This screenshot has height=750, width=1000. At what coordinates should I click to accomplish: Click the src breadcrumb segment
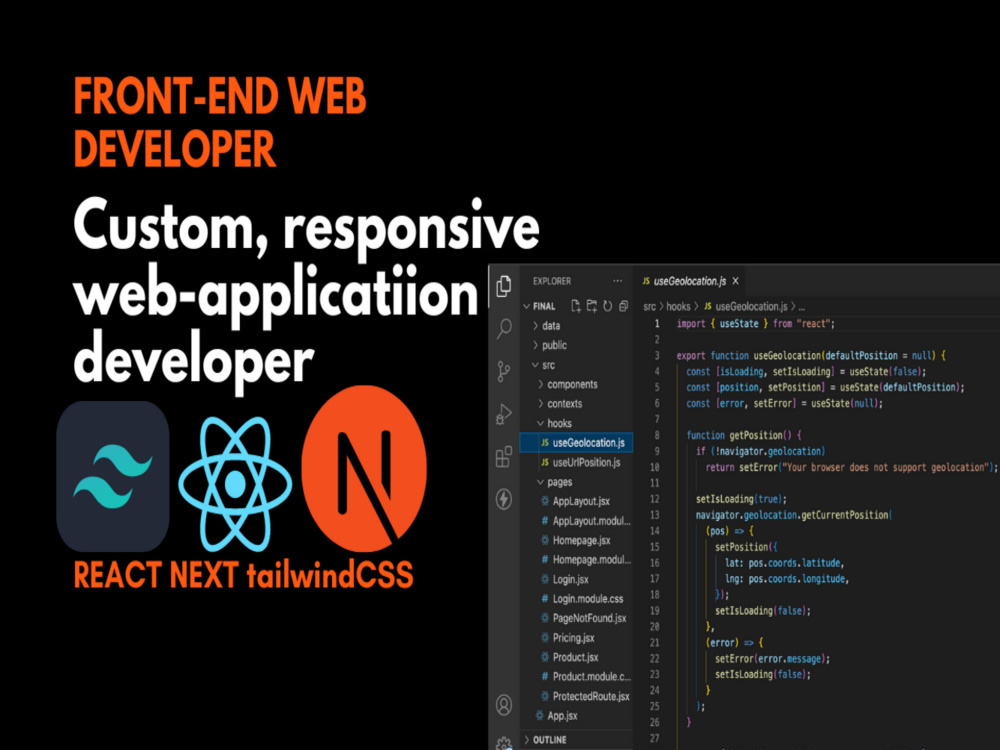649,307
